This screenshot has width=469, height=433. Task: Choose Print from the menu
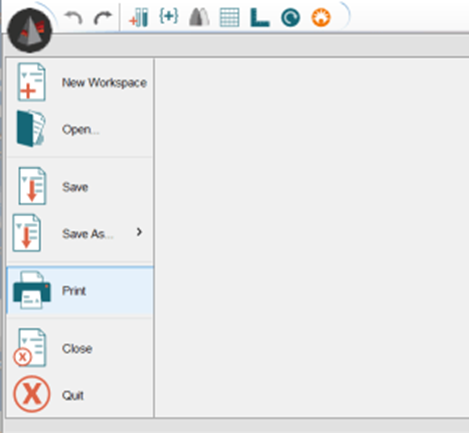tap(80, 290)
